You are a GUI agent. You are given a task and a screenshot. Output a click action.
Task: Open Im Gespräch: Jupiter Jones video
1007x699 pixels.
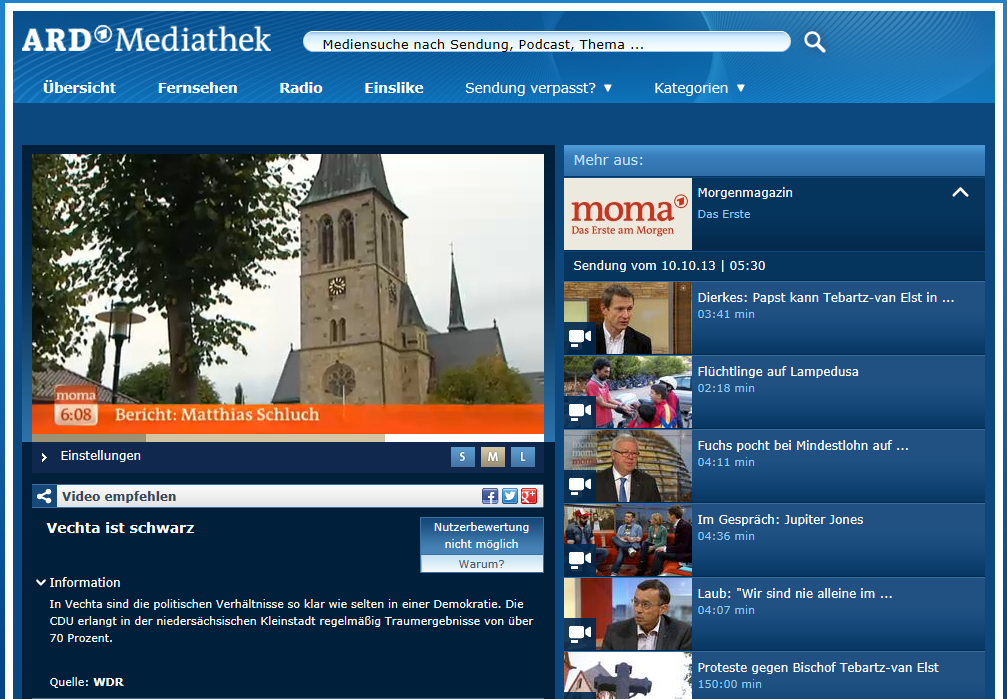[780, 519]
